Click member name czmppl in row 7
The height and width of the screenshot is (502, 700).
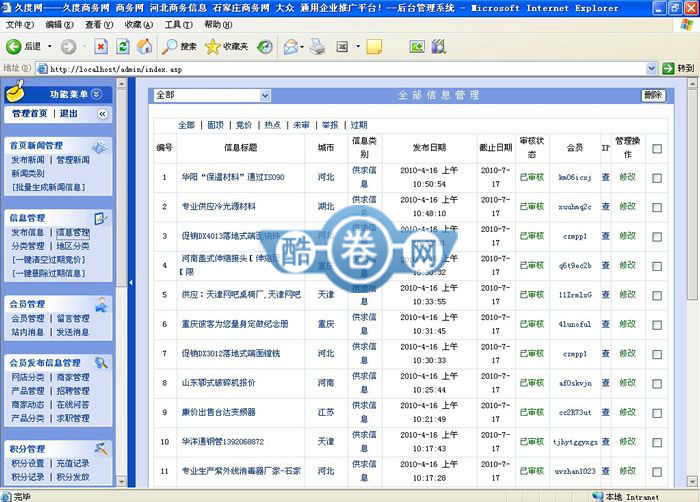tap(575, 354)
